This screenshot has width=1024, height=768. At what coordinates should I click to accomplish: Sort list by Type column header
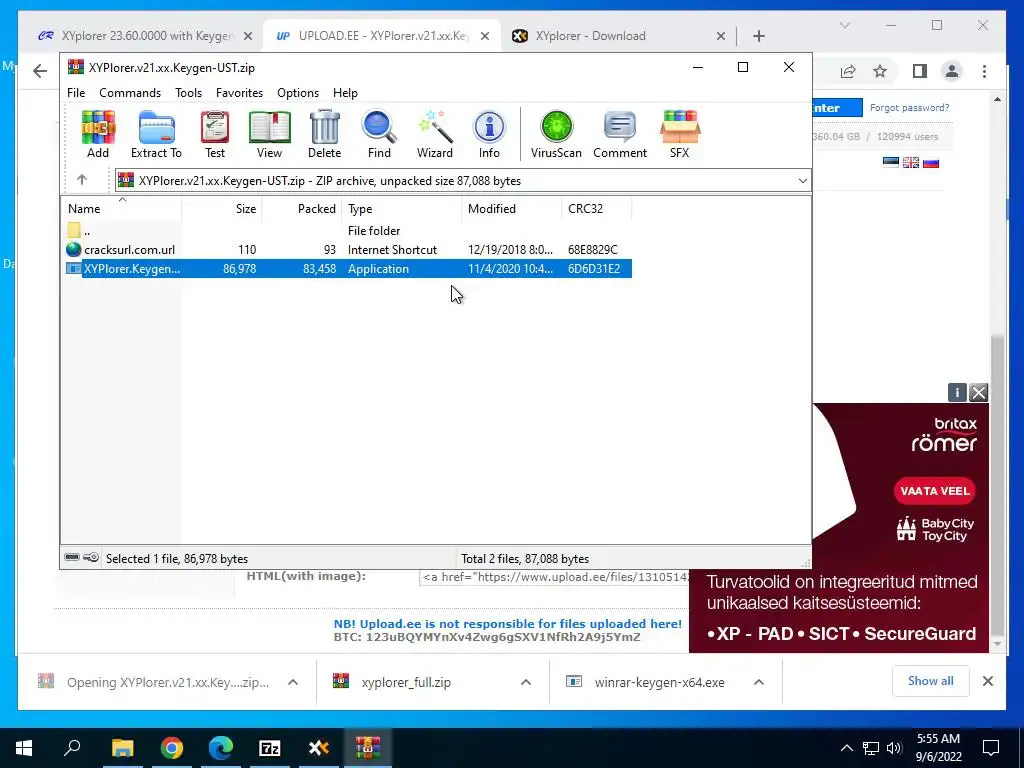click(x=402, y=208)
